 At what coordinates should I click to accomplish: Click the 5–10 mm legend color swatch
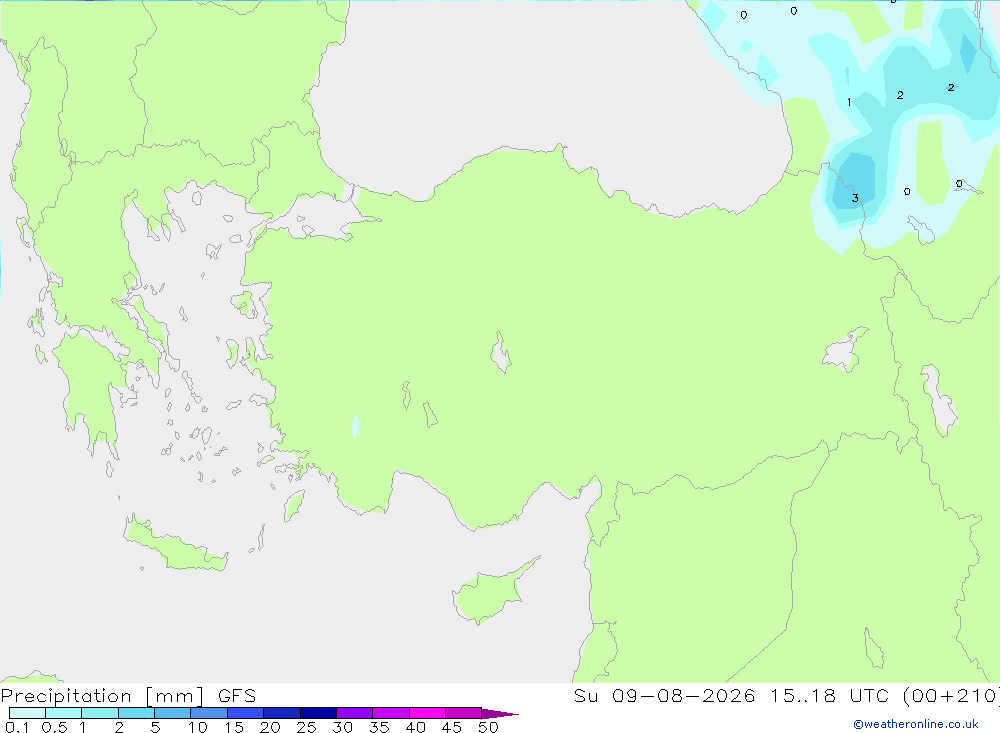coord(173,713)
